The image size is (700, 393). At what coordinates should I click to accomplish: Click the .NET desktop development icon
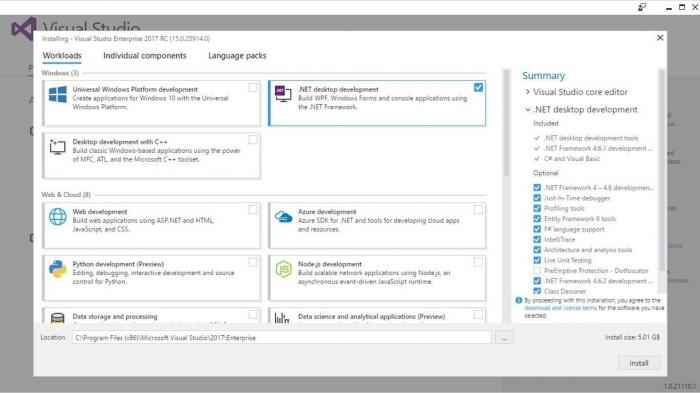click(283, 94)
